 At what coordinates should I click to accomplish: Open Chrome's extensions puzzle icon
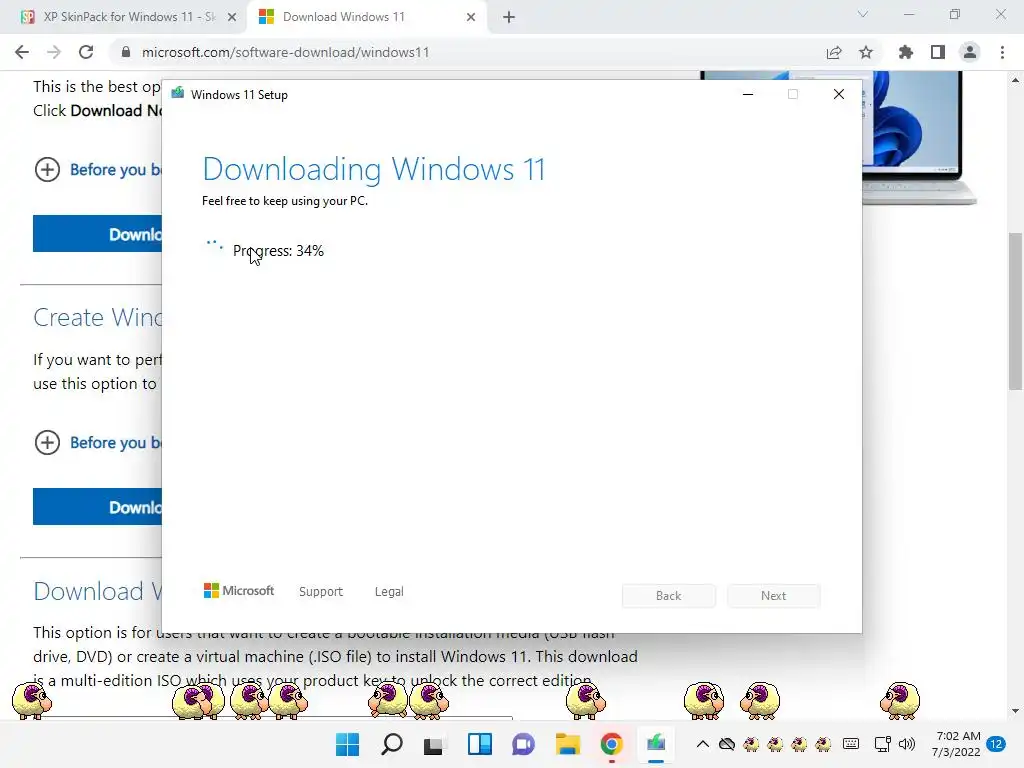pyautogui.click(x=905, y=52)
